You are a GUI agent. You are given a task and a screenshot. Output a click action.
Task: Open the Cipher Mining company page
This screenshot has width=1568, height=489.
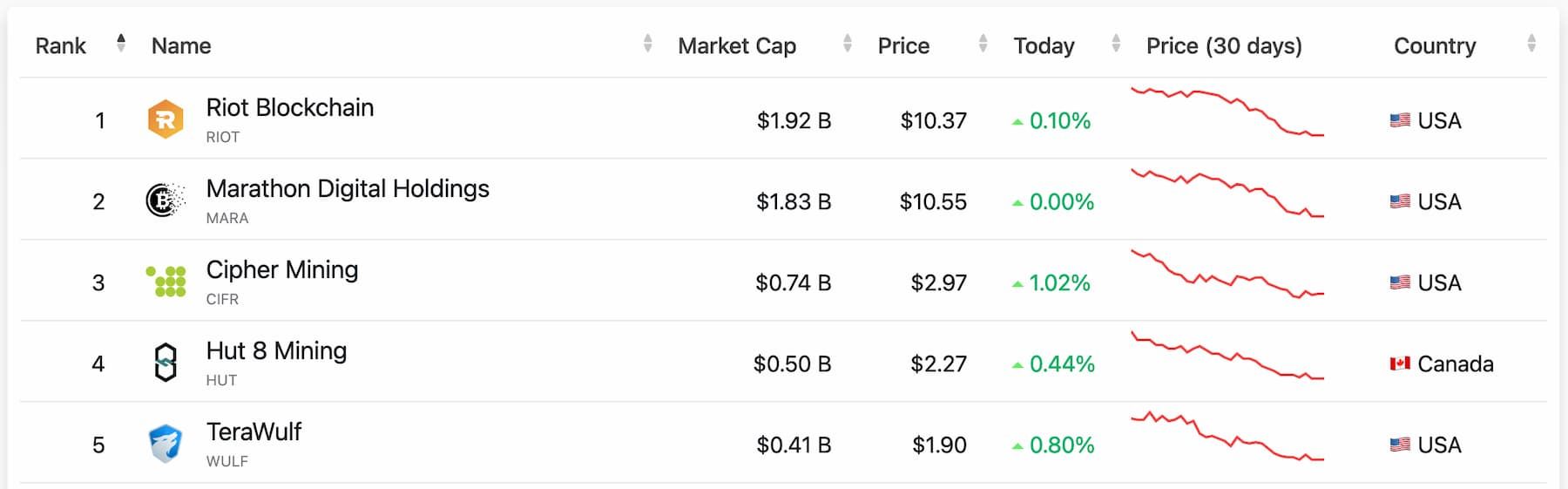(x=281, y=269)
